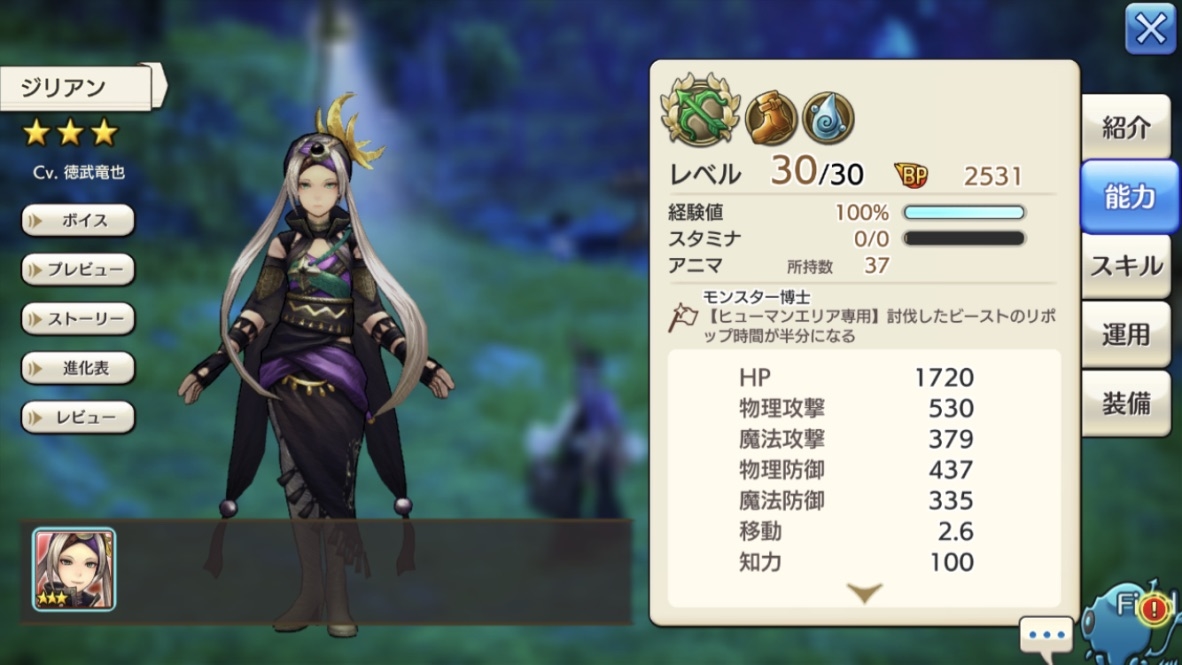Open the プレビュー preview button
This screenshot has width=1182, height=665.
[78, 270]
